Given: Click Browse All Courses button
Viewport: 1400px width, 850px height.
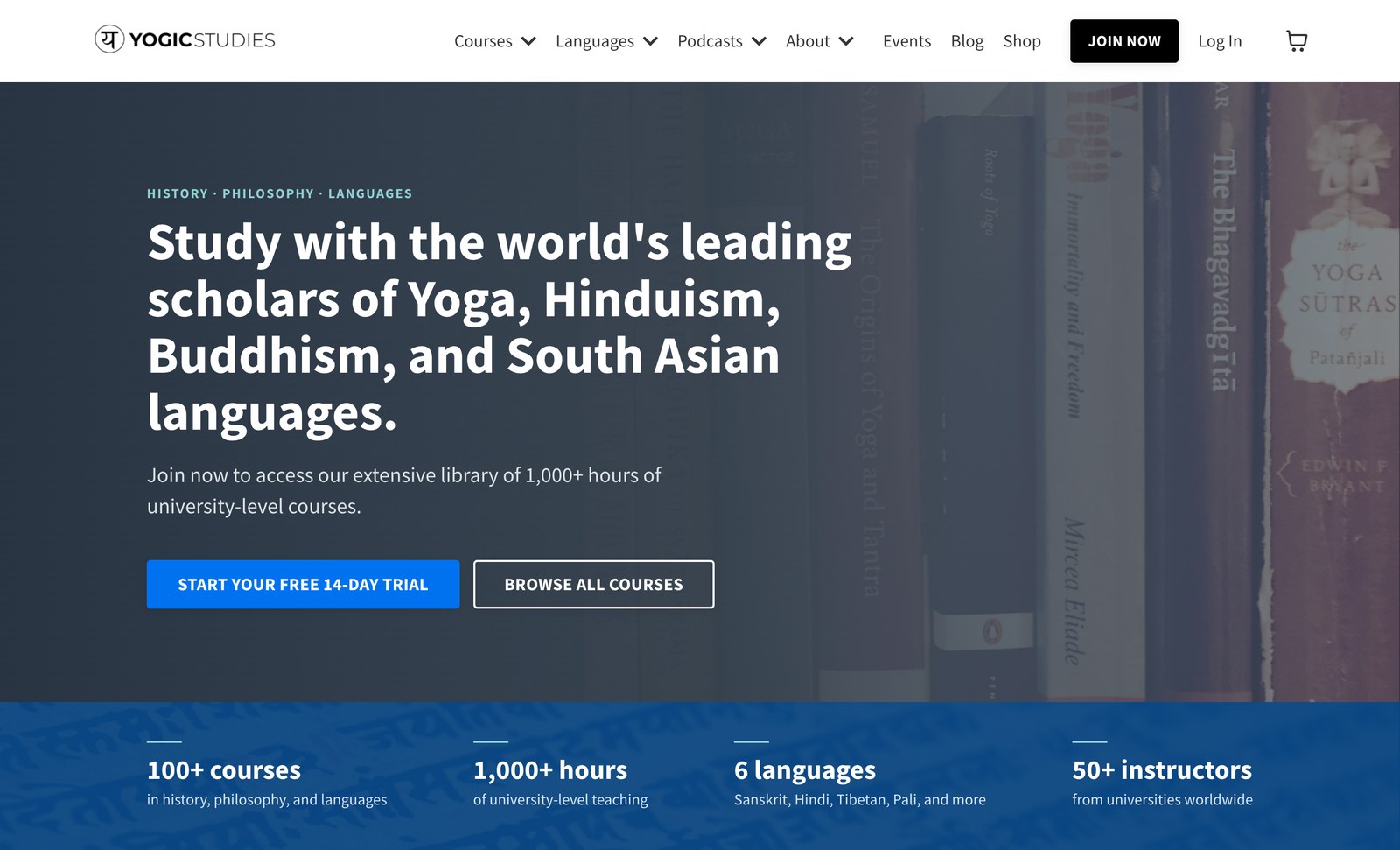Looking at the screenshot, I should click(x=593, y=584).
